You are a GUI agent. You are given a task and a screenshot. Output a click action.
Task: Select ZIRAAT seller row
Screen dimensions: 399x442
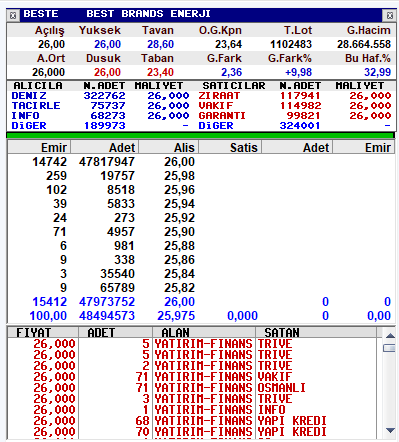[x=295, y=96]
